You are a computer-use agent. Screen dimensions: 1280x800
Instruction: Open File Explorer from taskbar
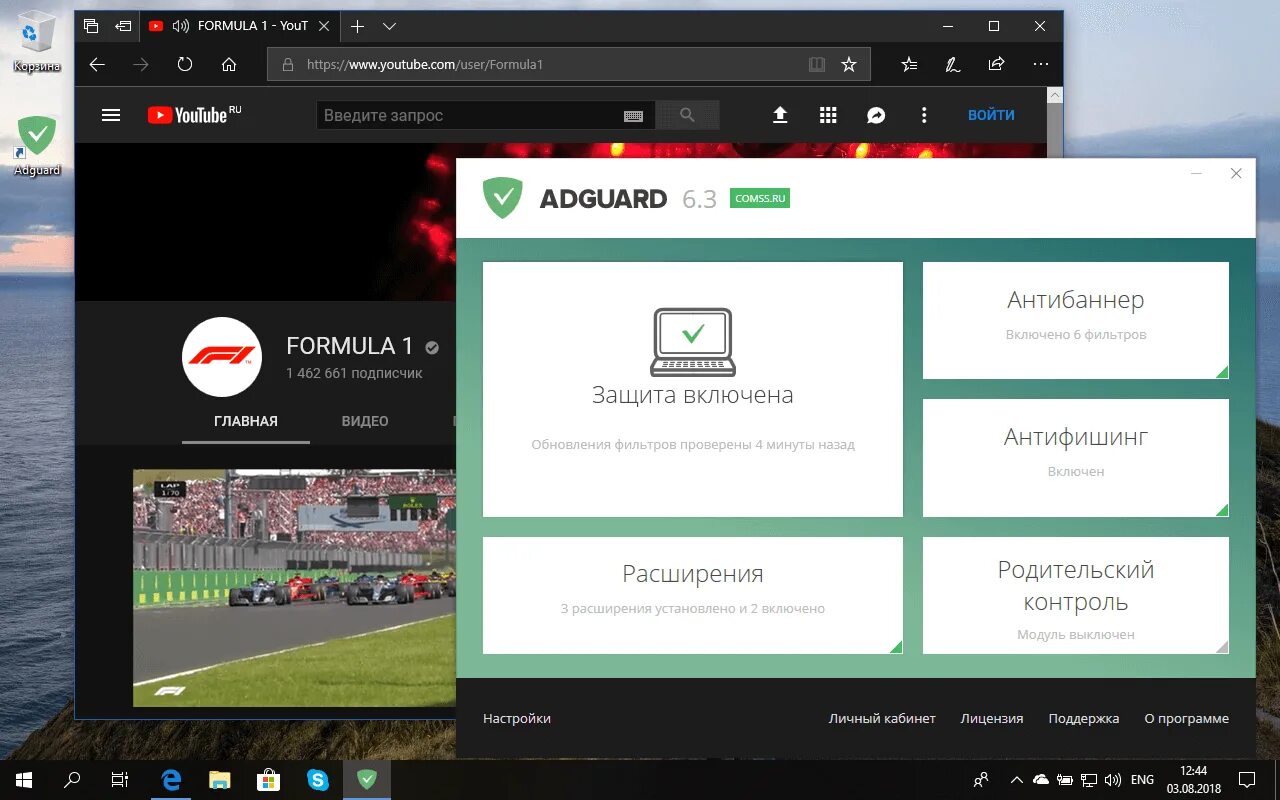pos(220,780)
